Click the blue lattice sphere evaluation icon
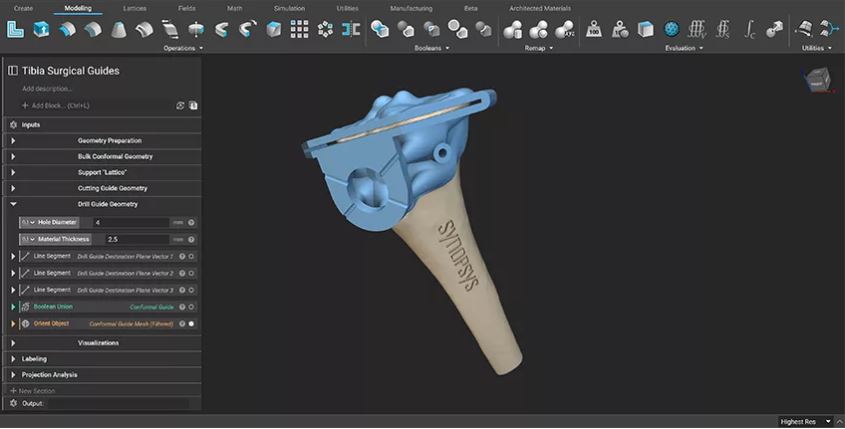This screenshot has height=429, width=845. (x=671, y=29)
